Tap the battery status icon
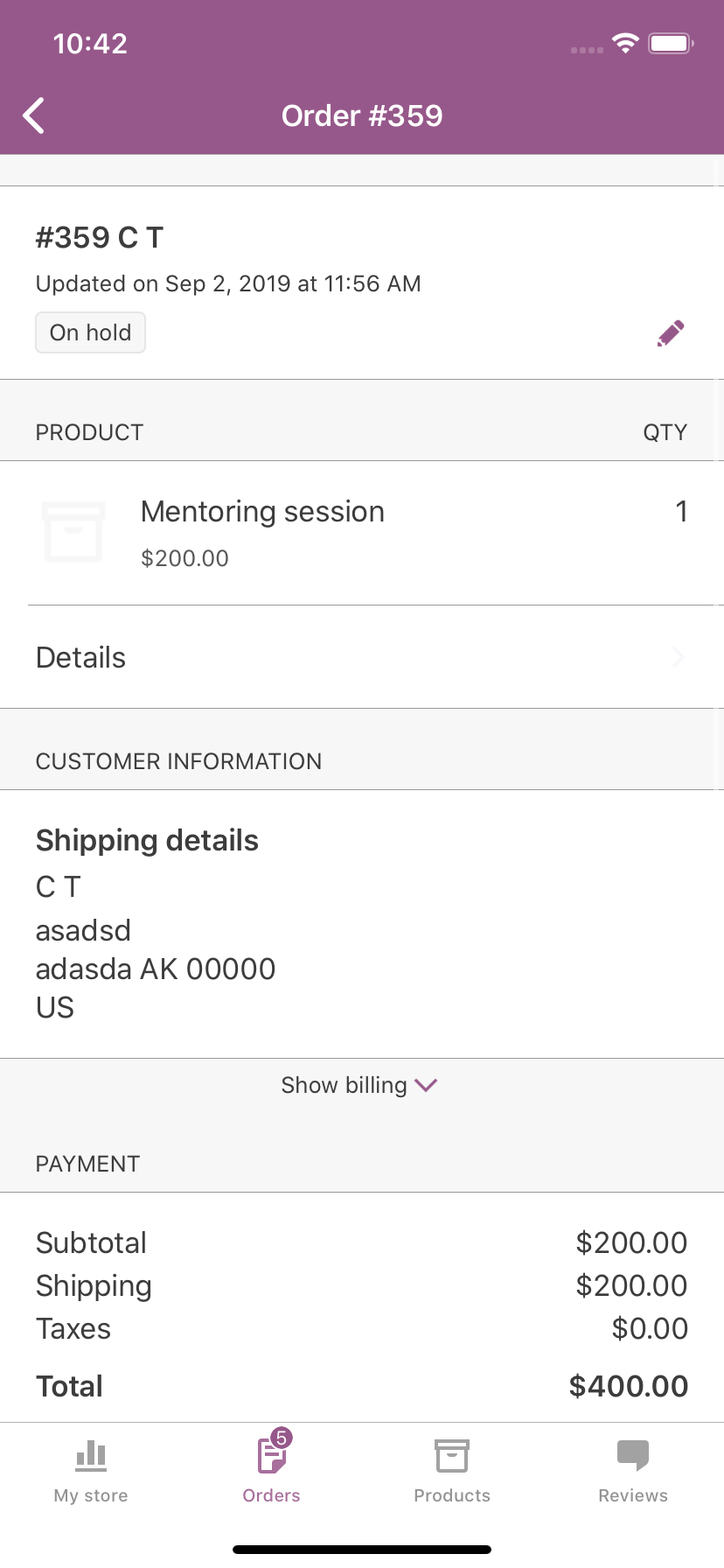724x1568 pixels. (671, 44)
